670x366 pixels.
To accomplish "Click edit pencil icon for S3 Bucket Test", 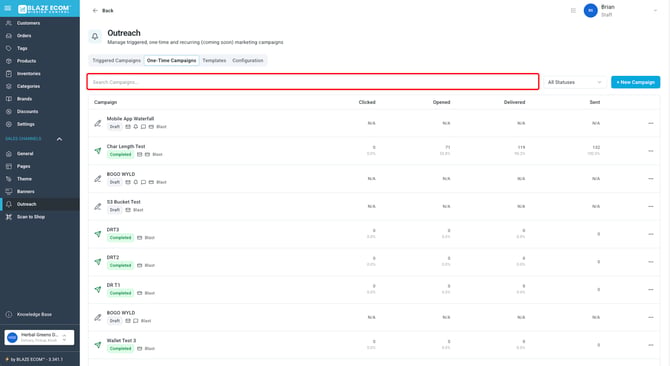I will [x=98, y=207].
